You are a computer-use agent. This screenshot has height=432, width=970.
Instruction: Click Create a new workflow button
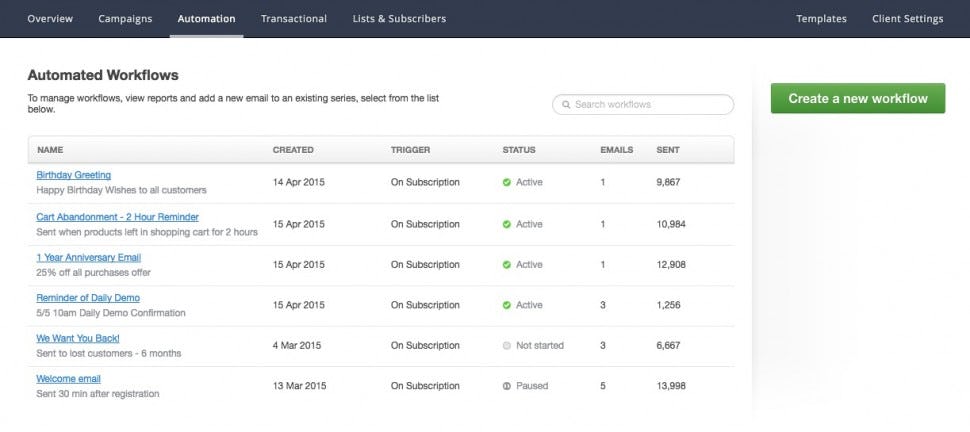point(857,98)
